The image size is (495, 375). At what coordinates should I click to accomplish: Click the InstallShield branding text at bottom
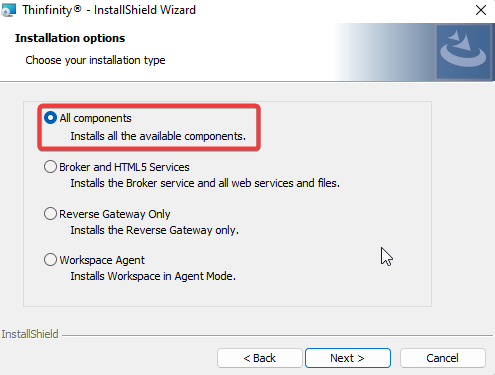pyautogui.click(x=30, y=334)
